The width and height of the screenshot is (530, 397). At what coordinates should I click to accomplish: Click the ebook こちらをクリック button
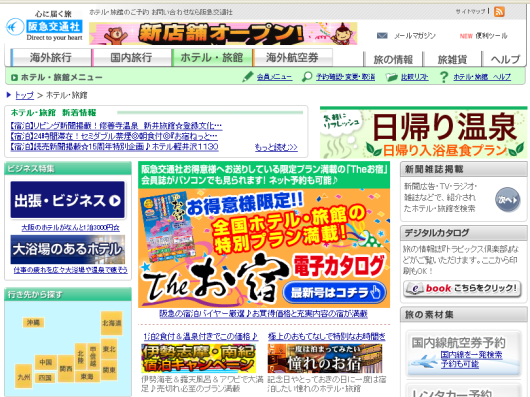pos(462,289)
